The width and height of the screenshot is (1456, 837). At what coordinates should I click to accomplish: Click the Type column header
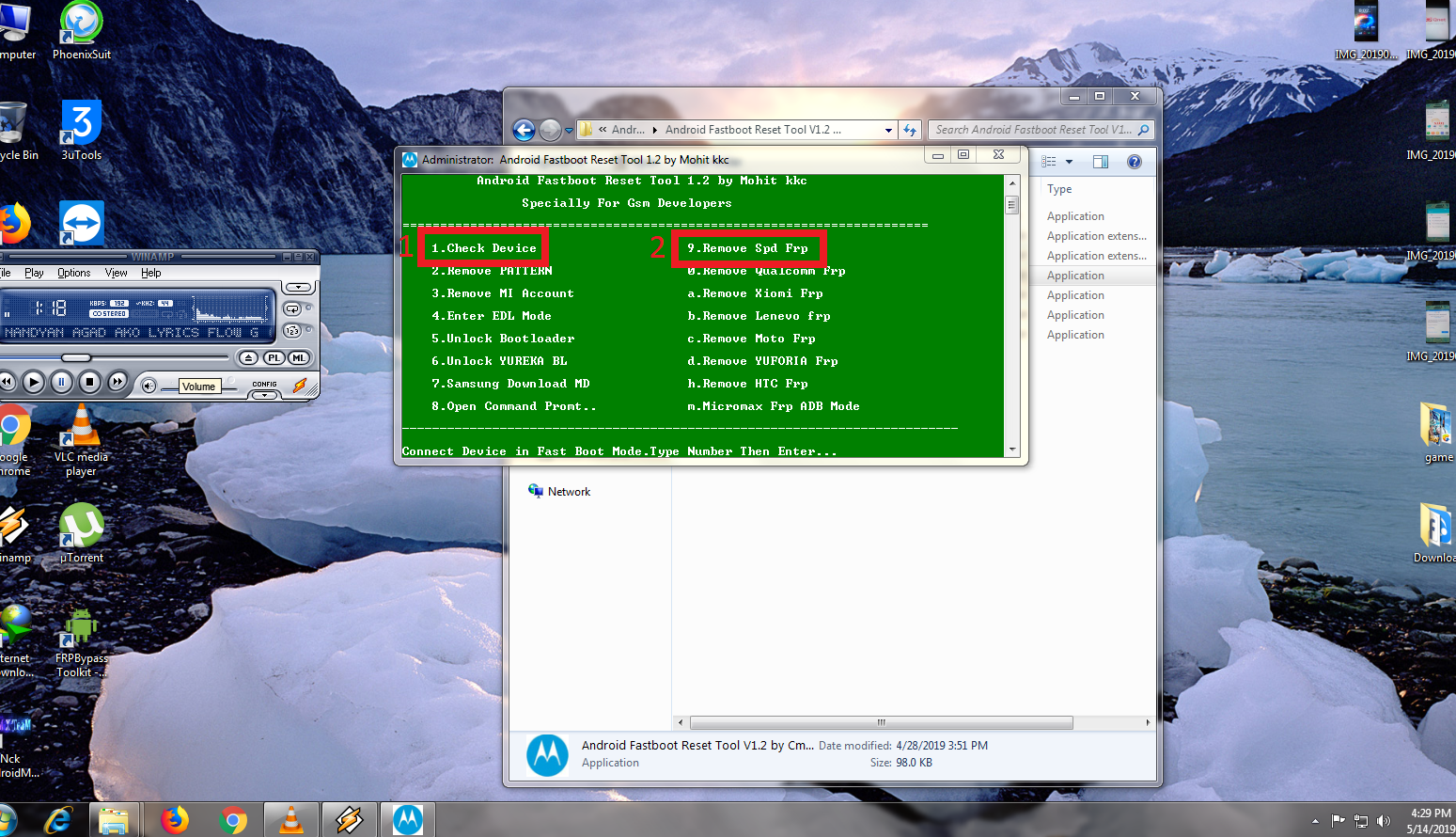click(x=1059, y=189)
